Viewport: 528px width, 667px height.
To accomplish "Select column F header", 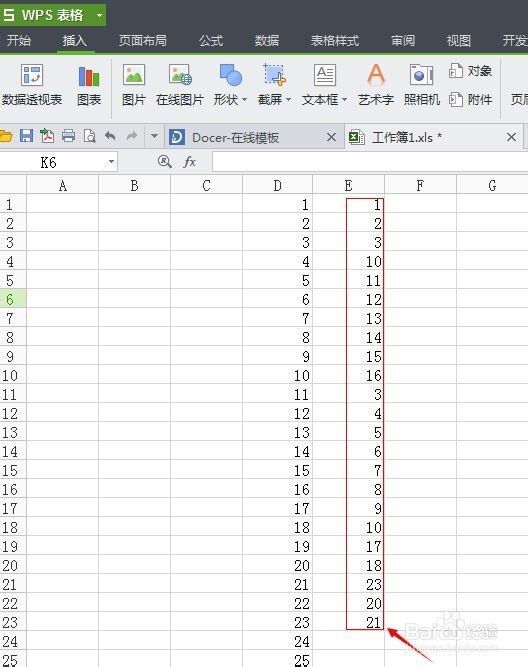I will 420,185.
